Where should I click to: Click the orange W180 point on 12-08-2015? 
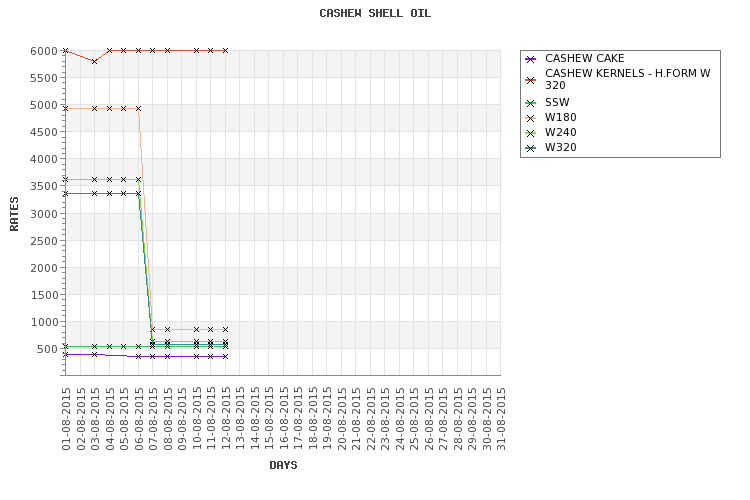pos(225,329)
